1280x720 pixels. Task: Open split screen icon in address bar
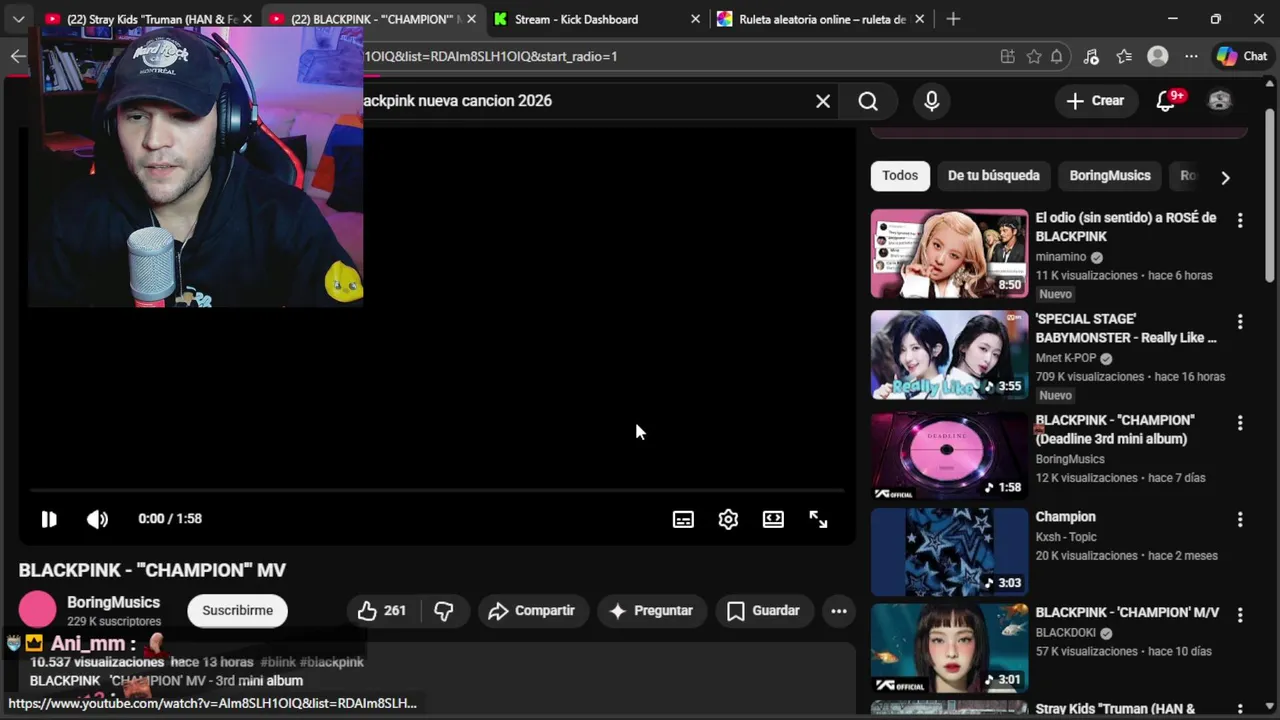pyautogui.click(x=1007, y=57)
